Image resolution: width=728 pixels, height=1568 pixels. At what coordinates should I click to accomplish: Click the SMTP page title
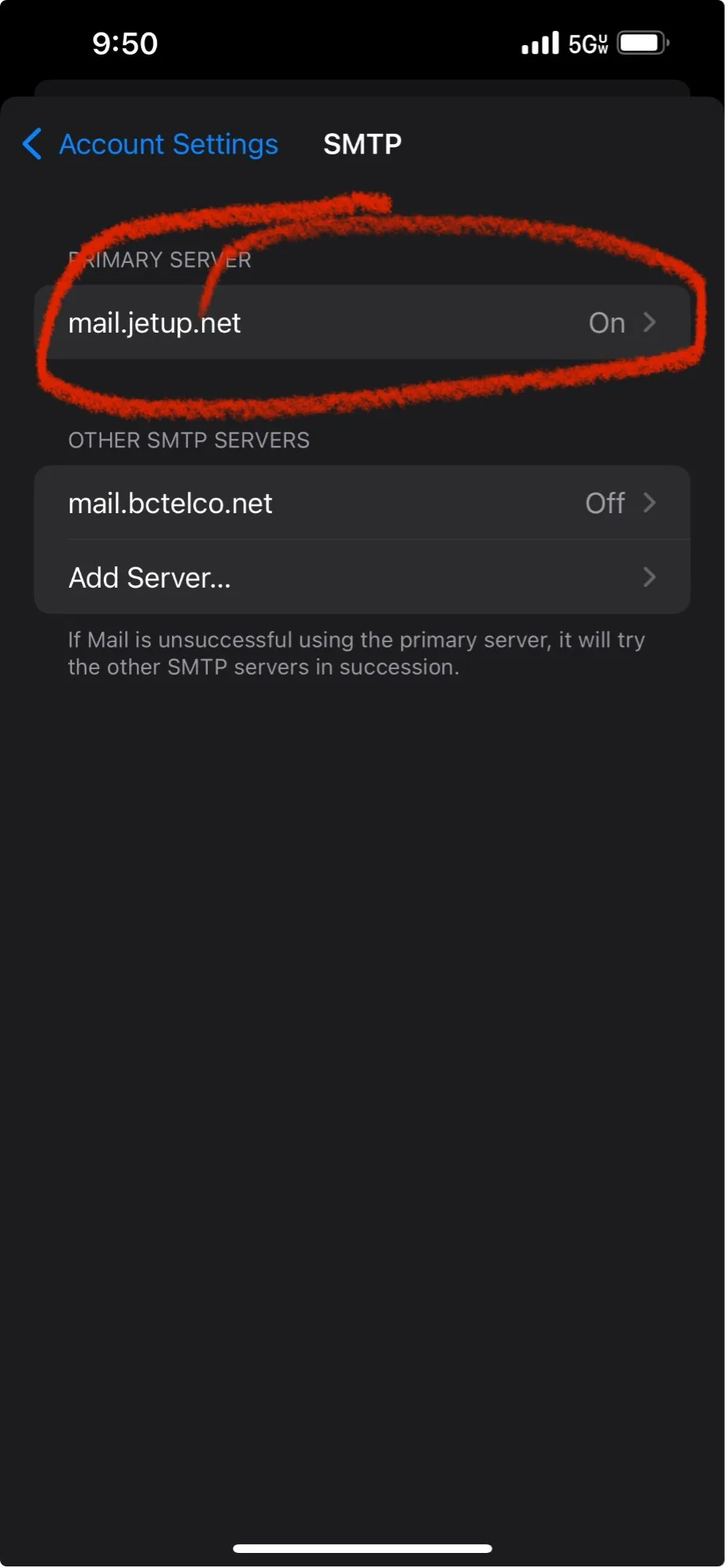coord(362,144)
